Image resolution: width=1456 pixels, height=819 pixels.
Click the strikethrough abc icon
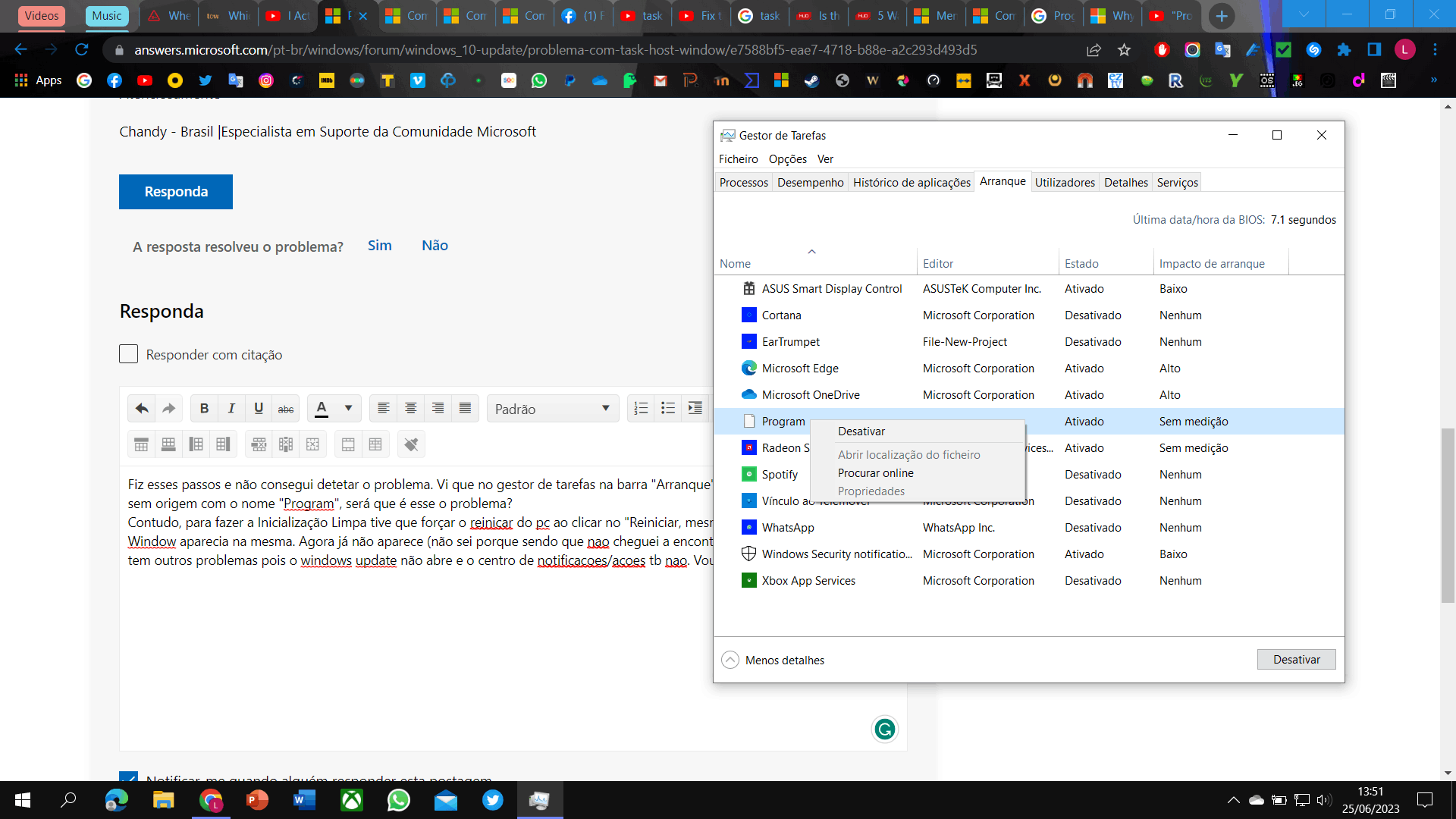[x=286, y=409]
